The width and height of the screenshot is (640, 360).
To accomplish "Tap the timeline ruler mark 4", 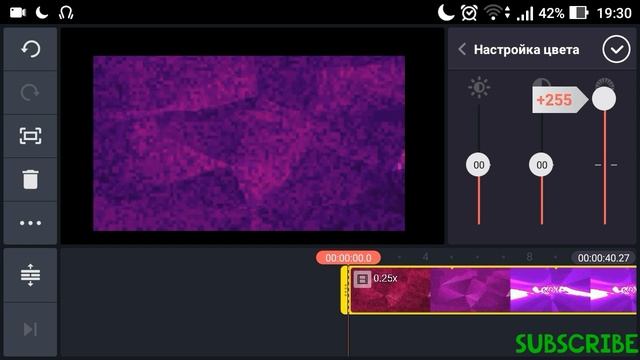I will [425, 257].
